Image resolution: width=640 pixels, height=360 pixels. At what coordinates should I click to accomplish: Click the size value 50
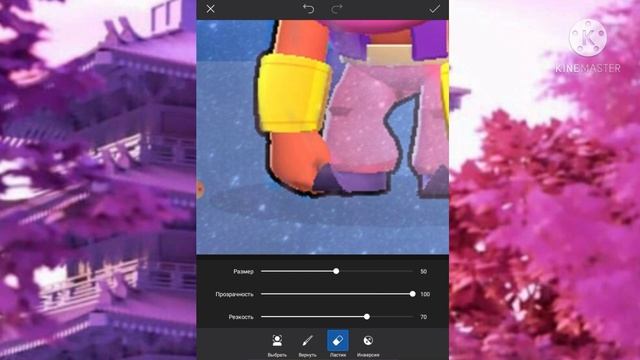click(424, 271)
